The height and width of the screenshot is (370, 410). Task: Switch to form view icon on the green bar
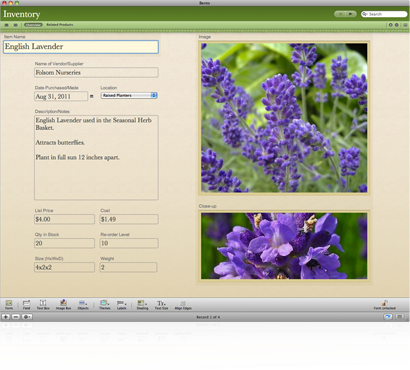[x=6, y=25]
